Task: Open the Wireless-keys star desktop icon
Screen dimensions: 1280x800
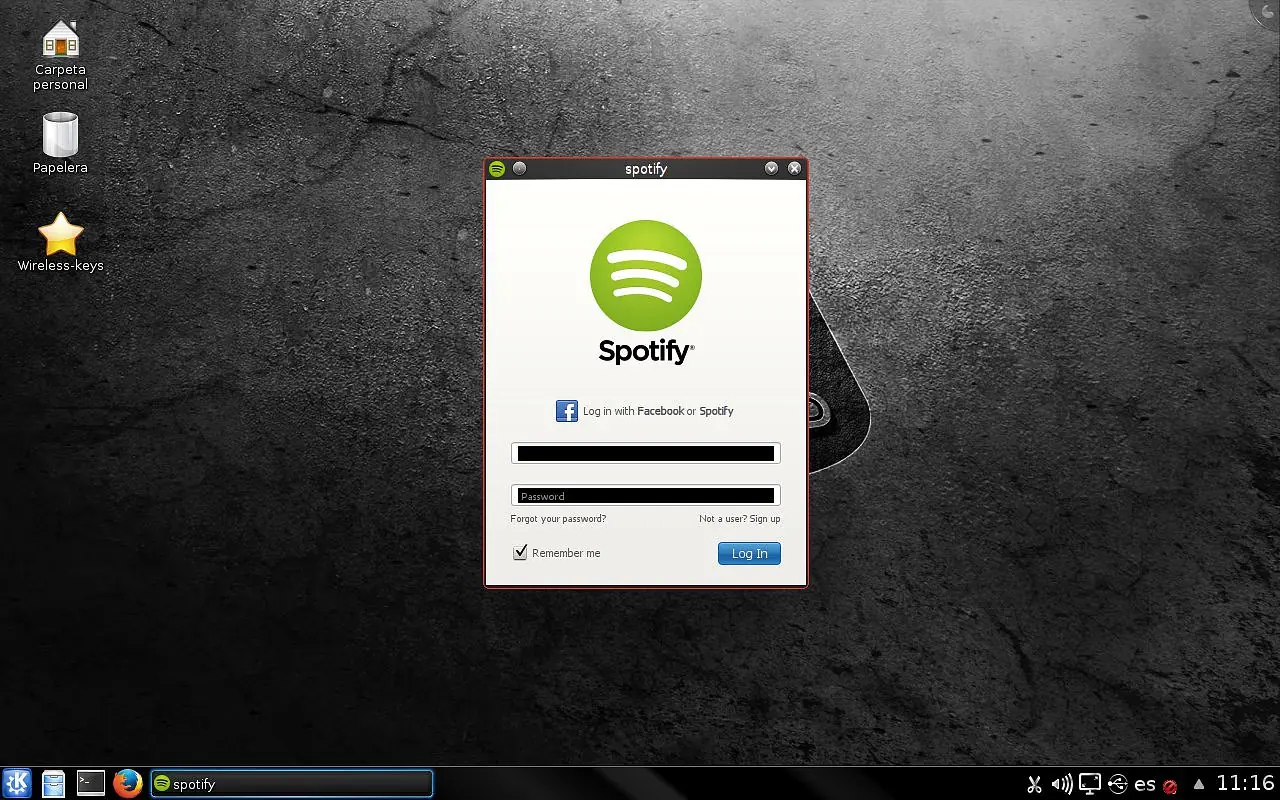Action: coord(60,242)
